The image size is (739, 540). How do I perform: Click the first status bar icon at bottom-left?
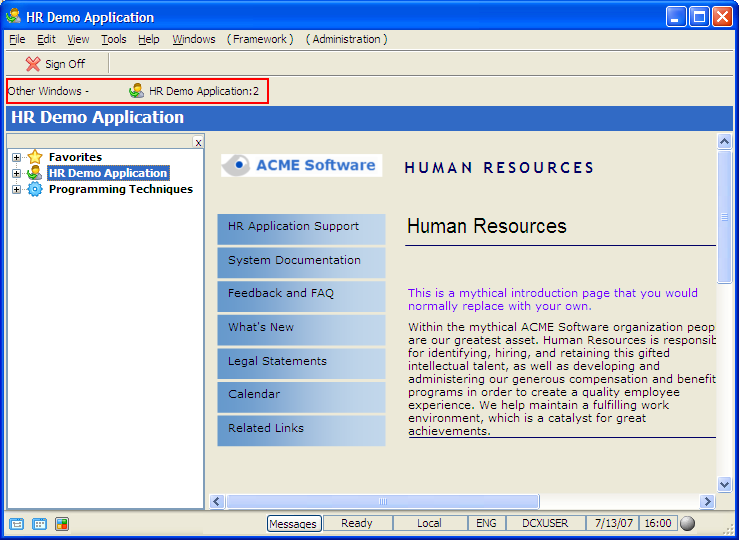pyautogui.click(x=16, y=524)
